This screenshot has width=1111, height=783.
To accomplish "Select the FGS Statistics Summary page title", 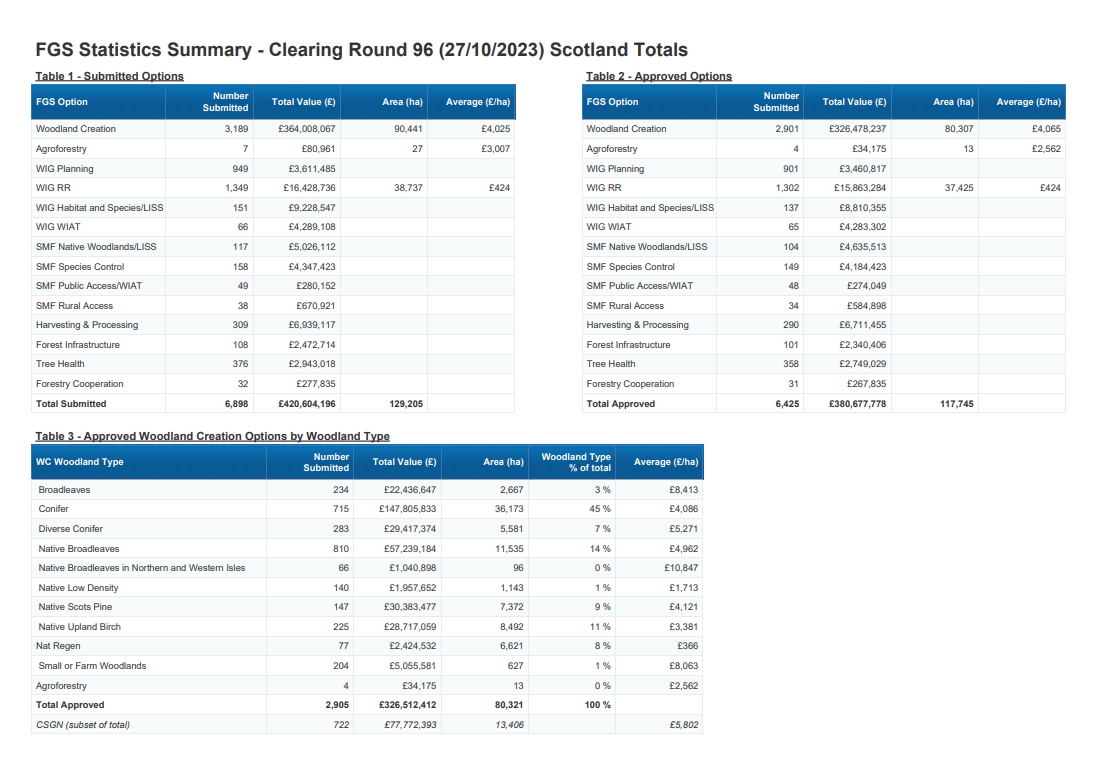I will (361, 50).
